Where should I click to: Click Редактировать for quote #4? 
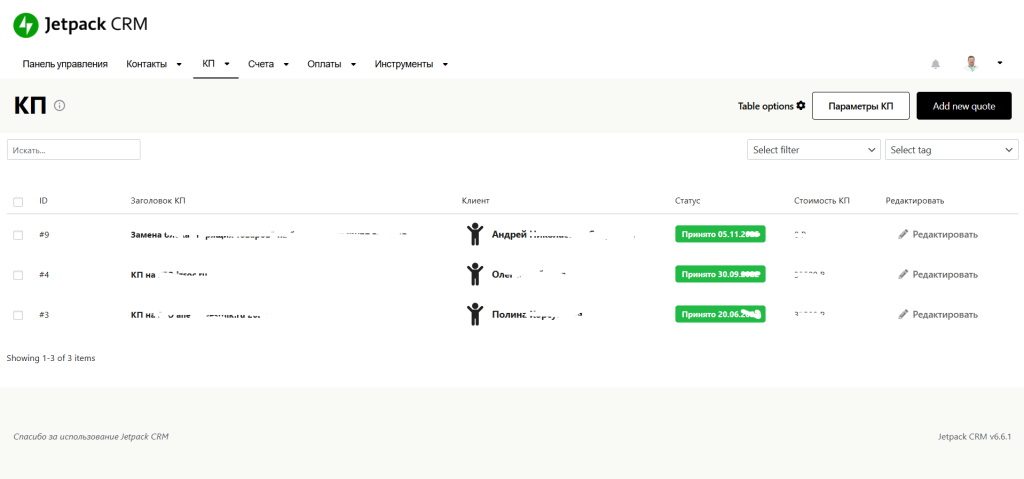click(x=945, y=274)
